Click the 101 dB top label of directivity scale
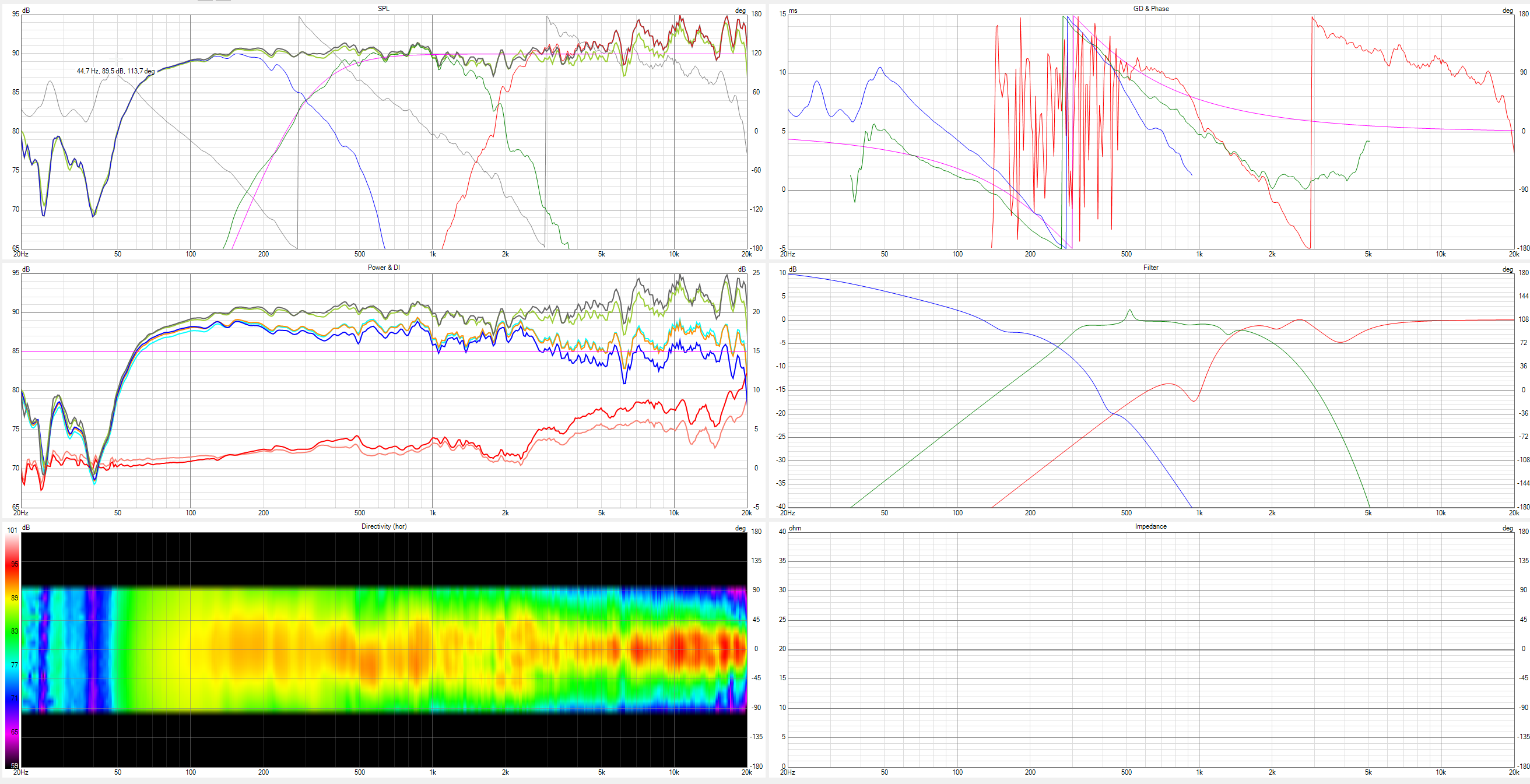Screen dimensions: 1530x784 [12, 530]
